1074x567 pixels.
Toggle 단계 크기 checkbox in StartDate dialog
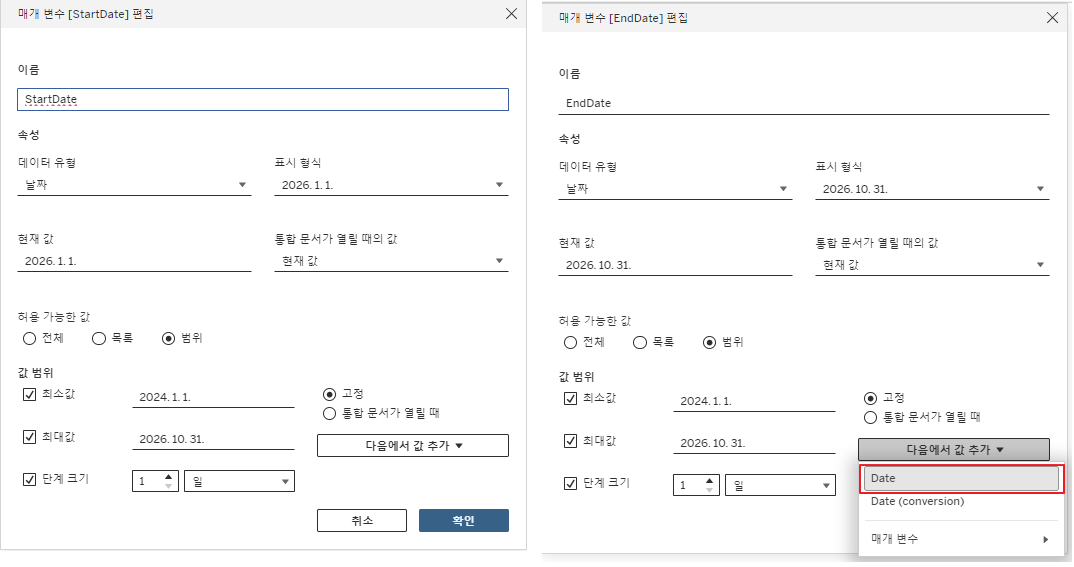[29, 479]
